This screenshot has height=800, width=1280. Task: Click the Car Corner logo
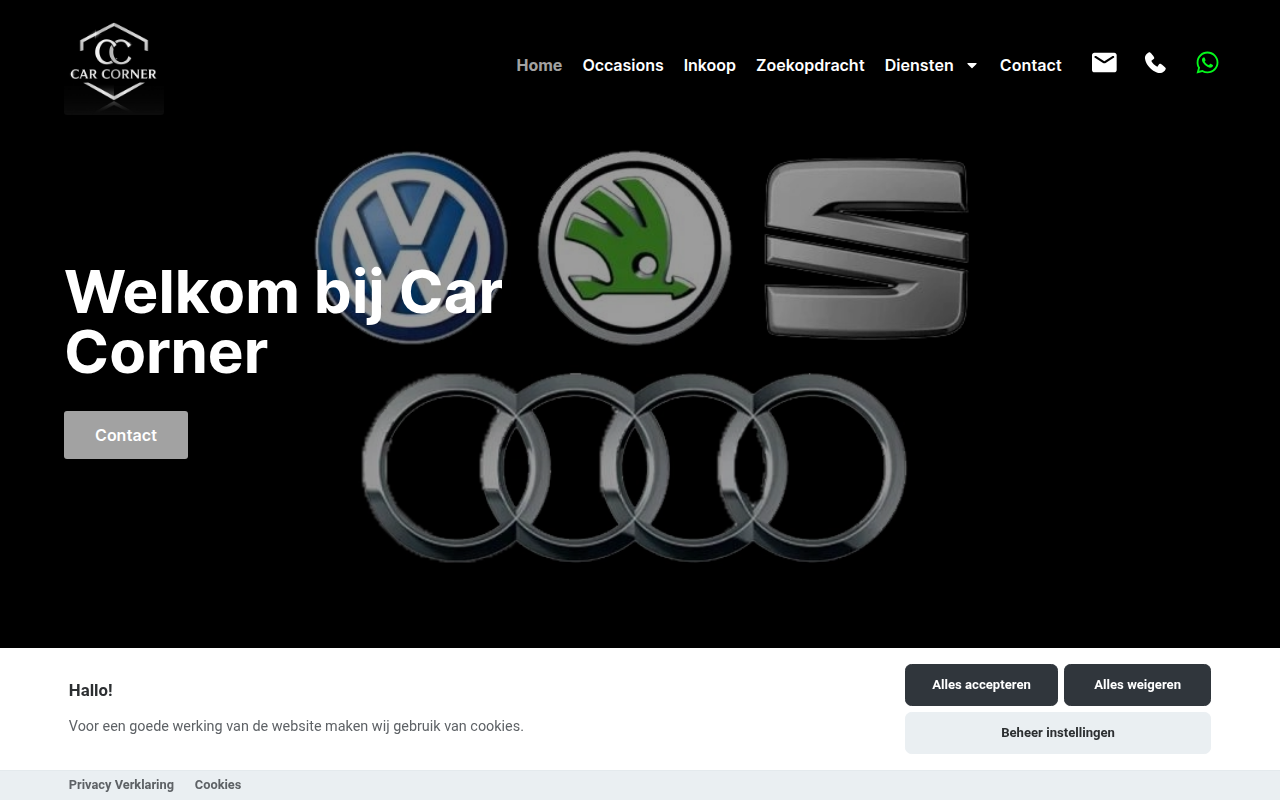tap(114, 66)
